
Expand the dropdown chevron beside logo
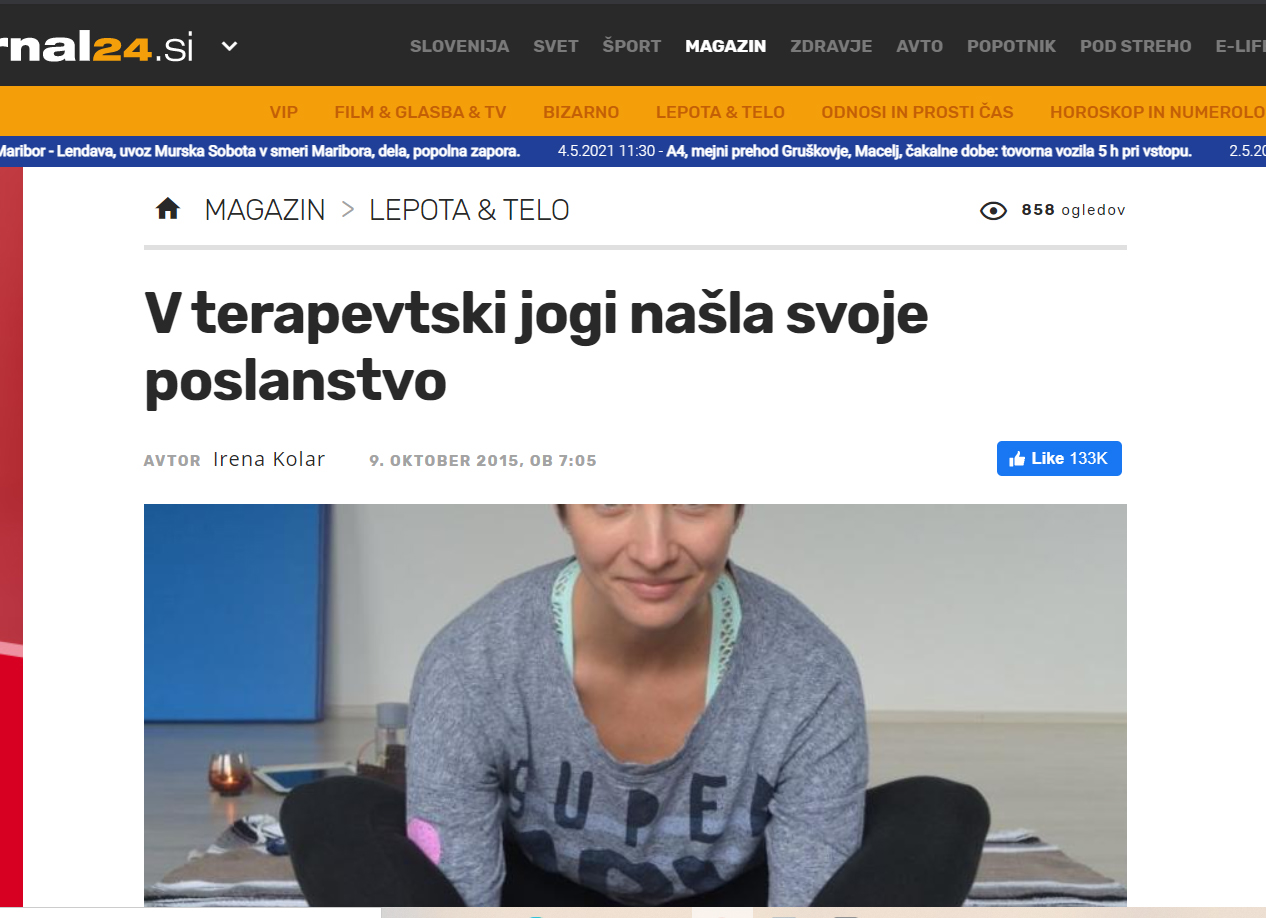pos(230,45)
